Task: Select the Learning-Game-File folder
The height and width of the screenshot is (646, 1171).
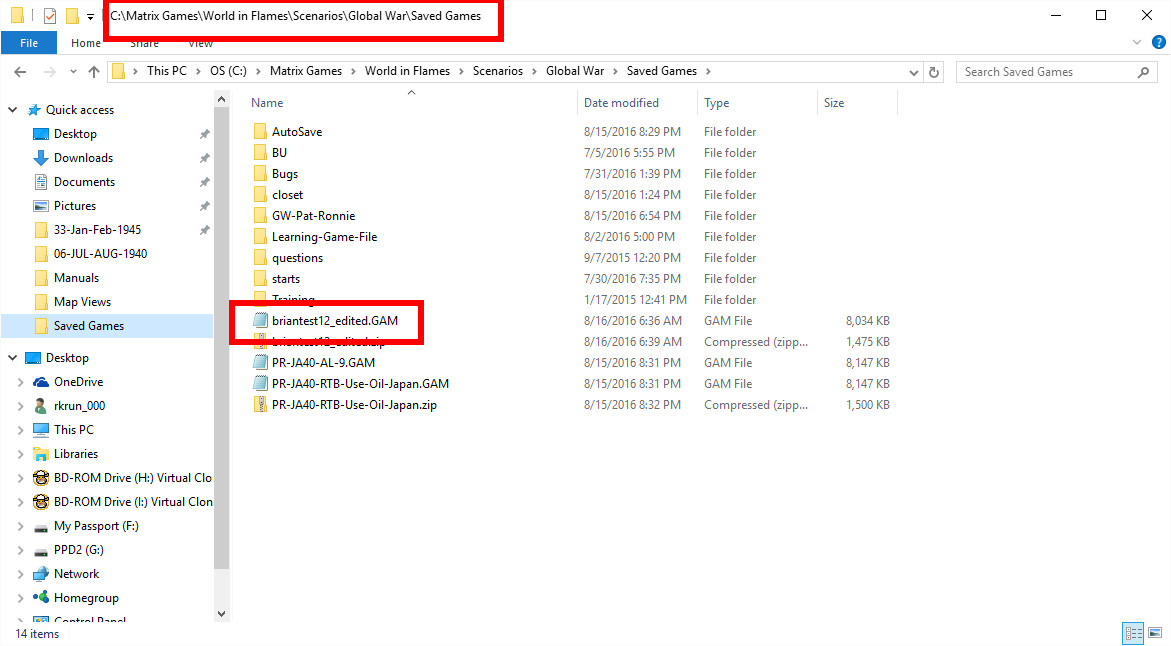Action: pyautogui.click(x=324, y=236)
